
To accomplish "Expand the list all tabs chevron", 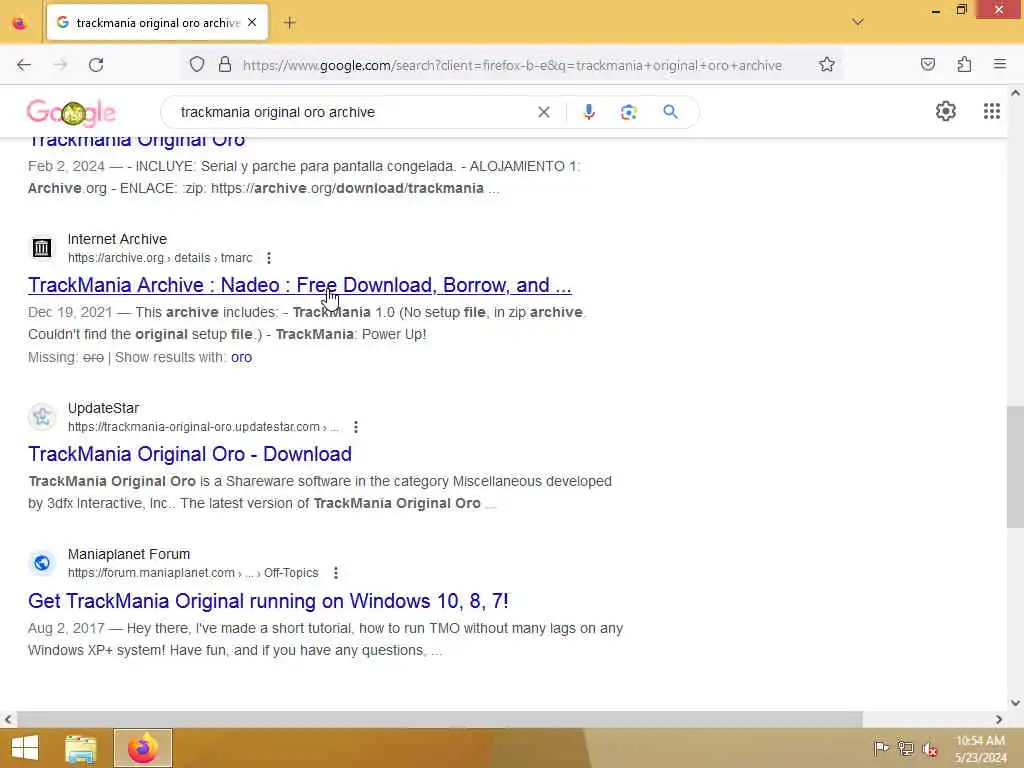I will [x=858, y=22].
